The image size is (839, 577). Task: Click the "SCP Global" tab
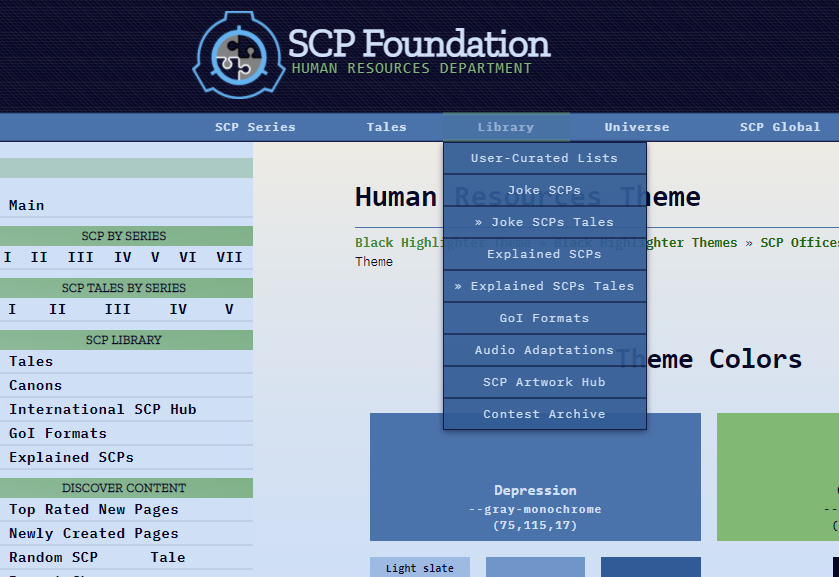click(780, 127)
